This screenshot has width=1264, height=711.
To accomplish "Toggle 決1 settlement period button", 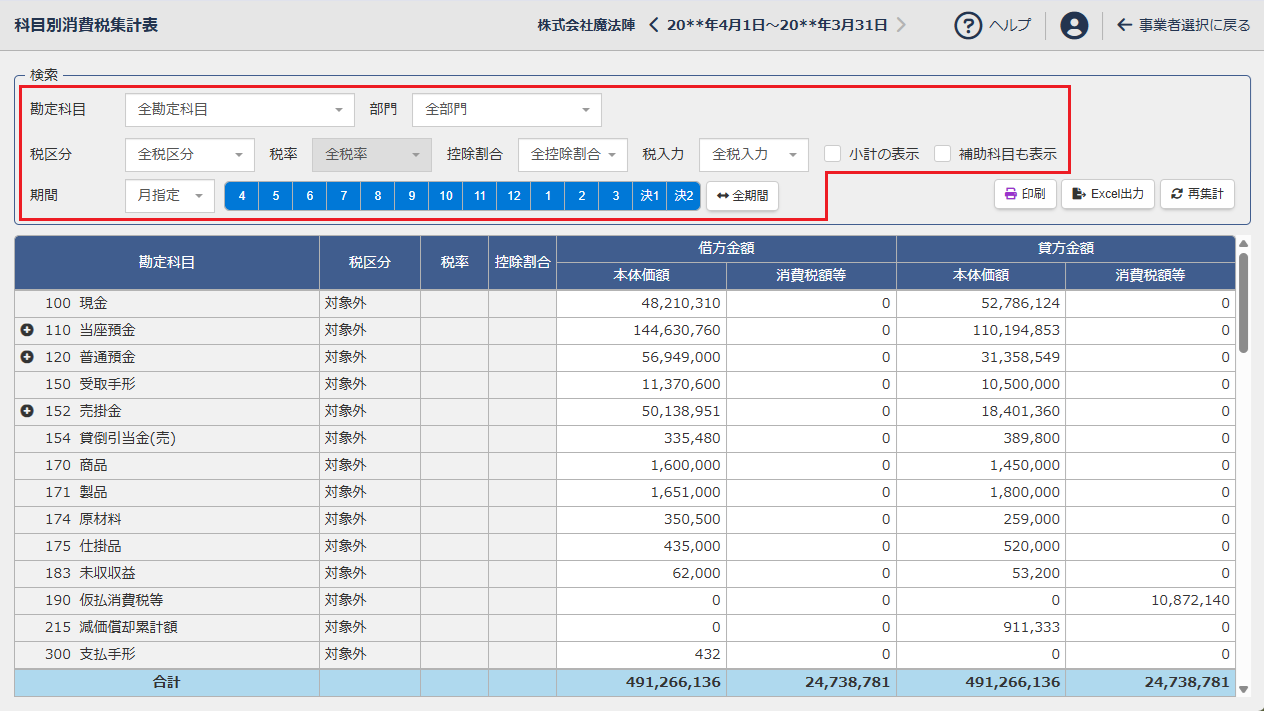I will [650, 196].
